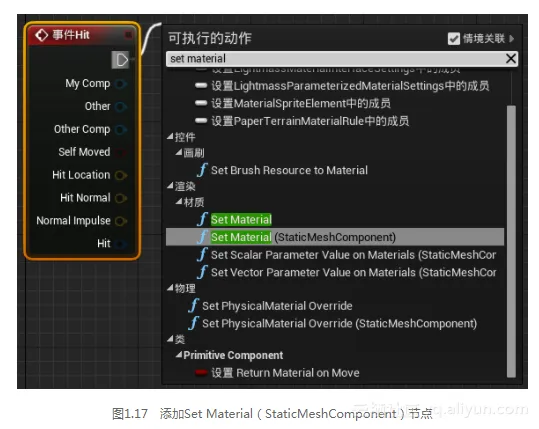The height and width of the screenshot is (429, 539).
Task: Click the execution output pin of Event Hit
Action: tap(120, 60)
